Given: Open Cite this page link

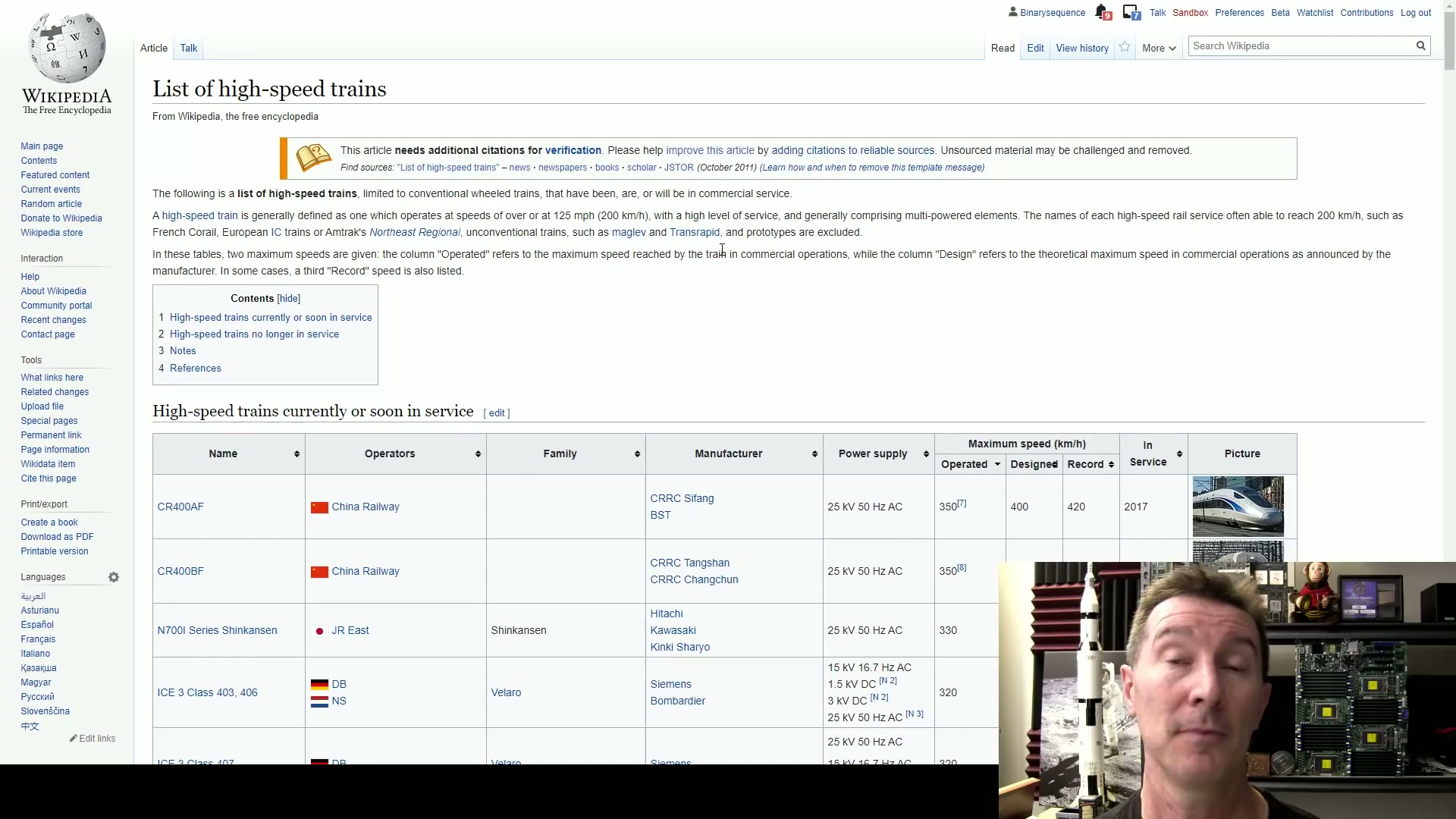Looking at the screenshot, I should (x=48, y=479).
